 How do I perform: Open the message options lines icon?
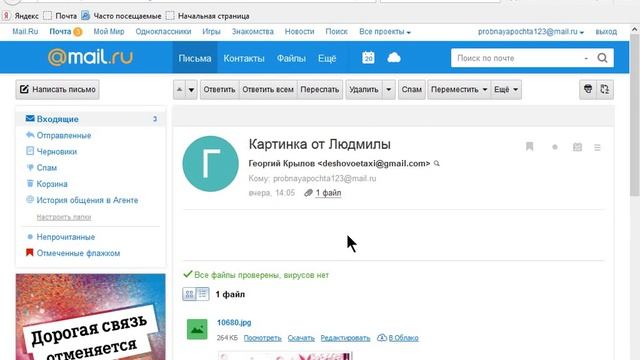(597, 147)
